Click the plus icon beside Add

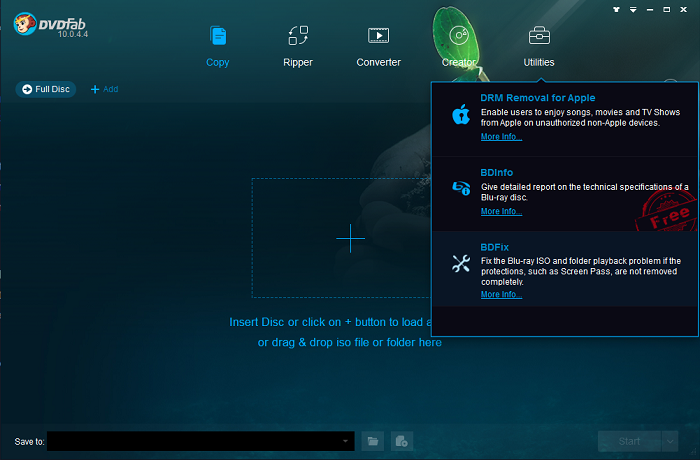click(95, 89)
